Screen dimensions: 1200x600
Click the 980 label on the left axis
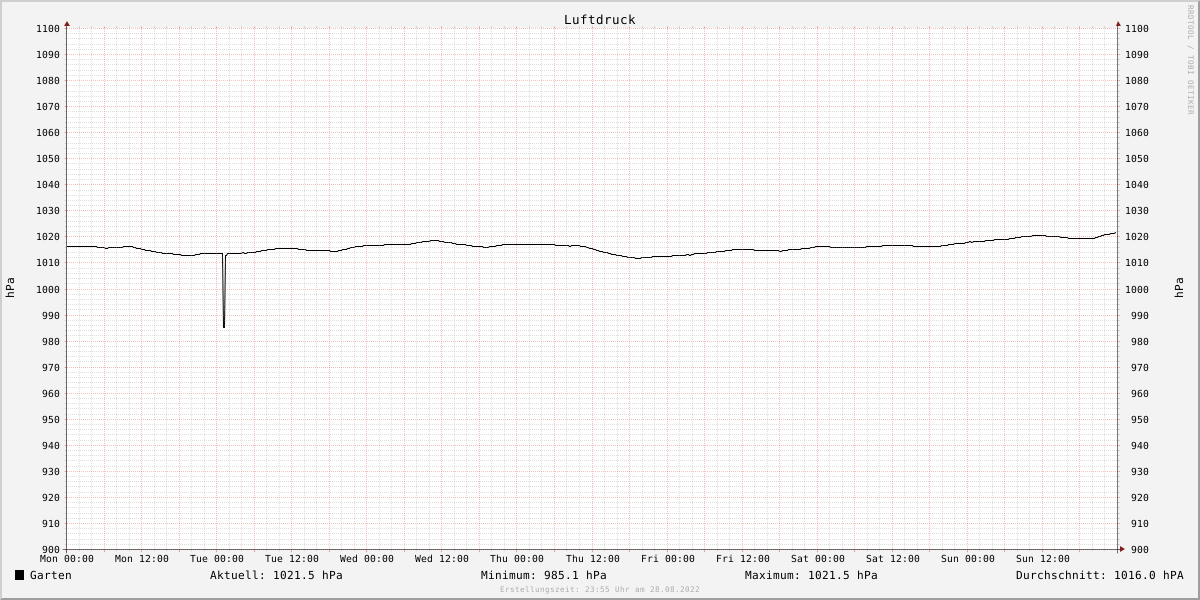pyautogui.click(x=52, y=342)
